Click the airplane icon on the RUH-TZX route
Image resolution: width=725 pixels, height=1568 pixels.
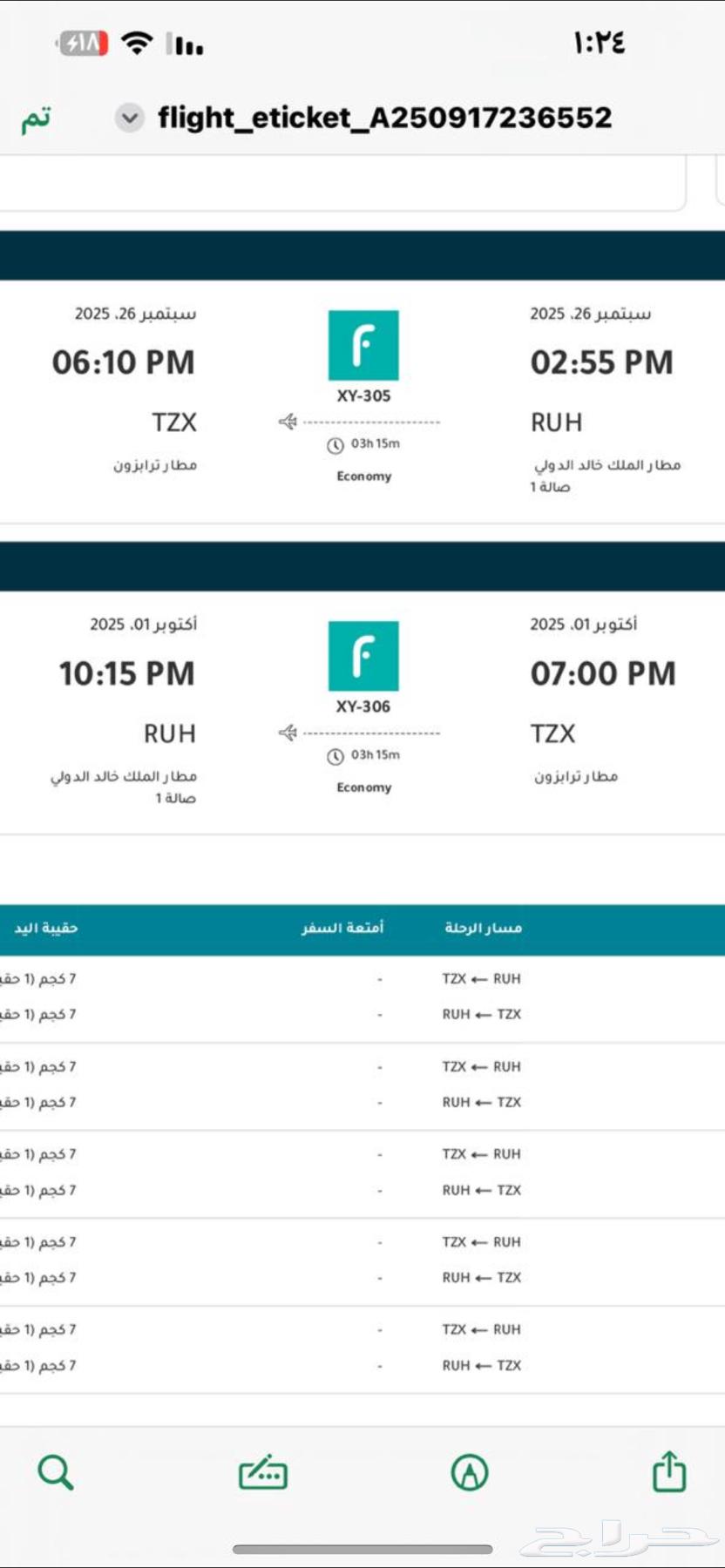pyautogui.click(x=288, y=422)
